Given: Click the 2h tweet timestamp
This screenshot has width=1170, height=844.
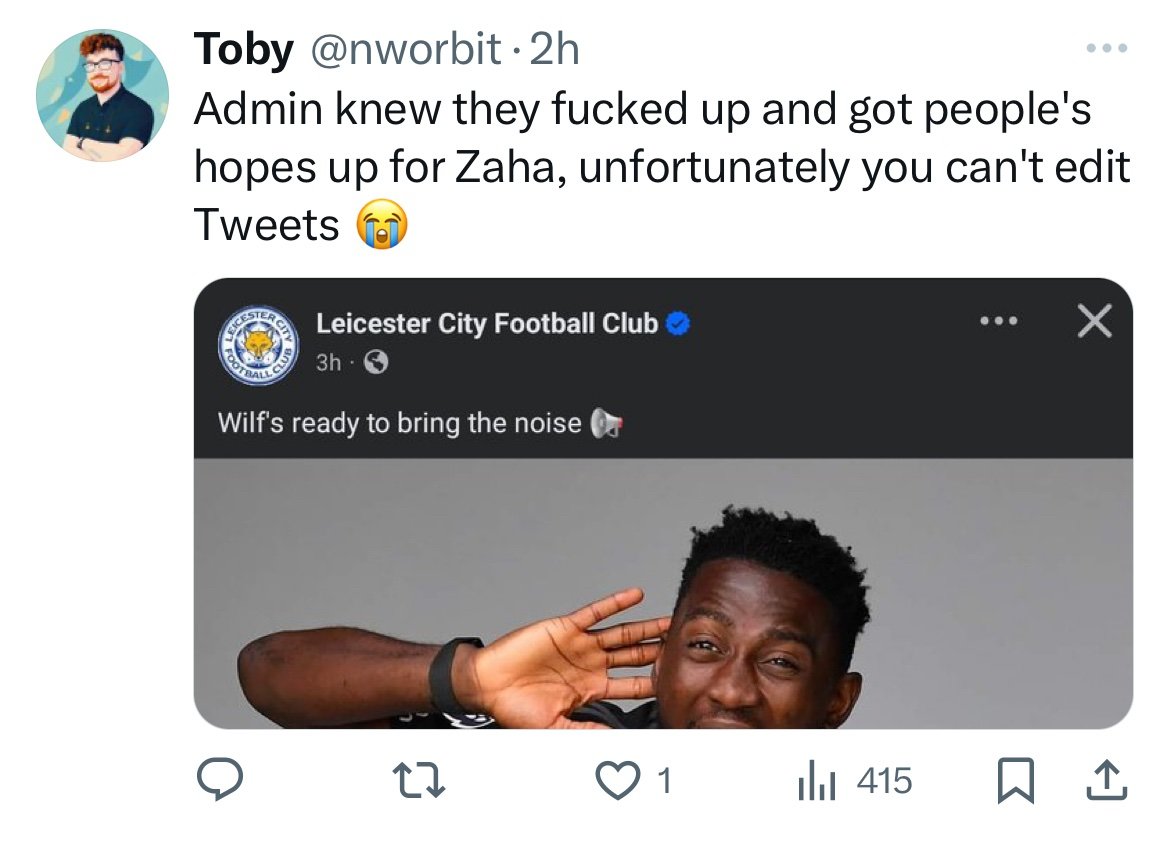Looking at the screenshot, I should point(554,49).
